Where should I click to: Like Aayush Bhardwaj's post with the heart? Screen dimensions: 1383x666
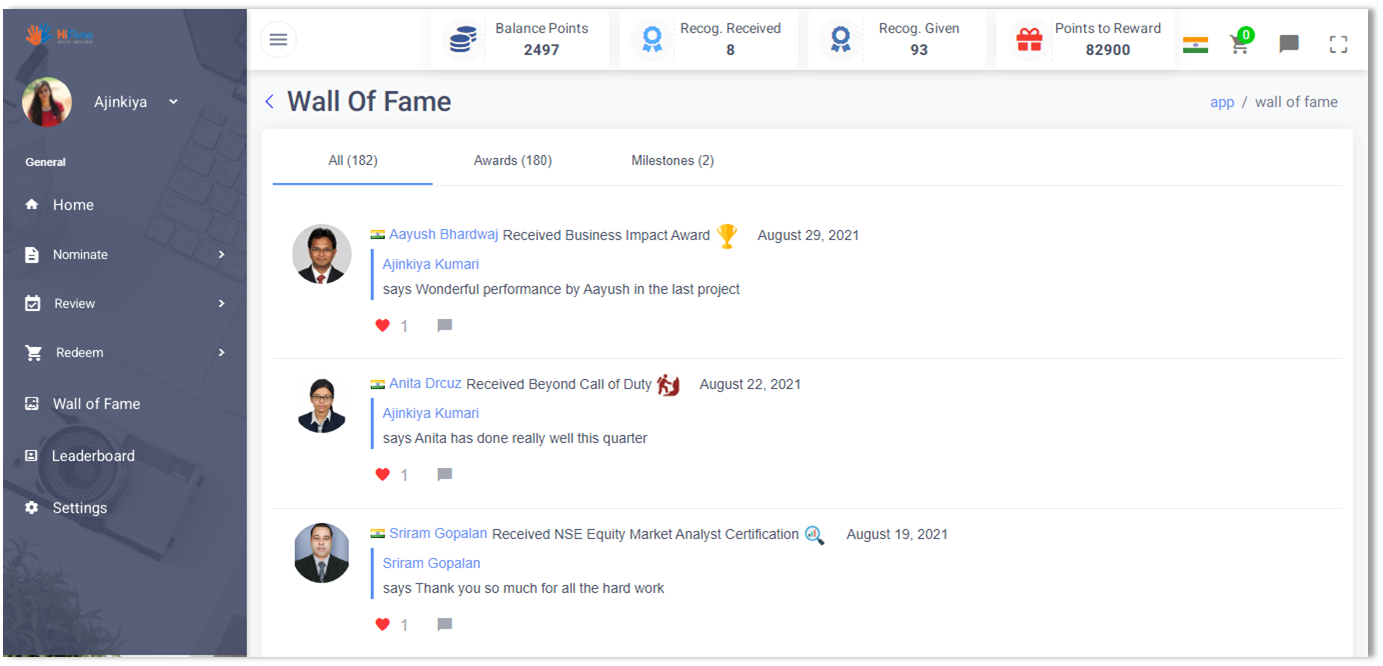(x=382, y=325)
